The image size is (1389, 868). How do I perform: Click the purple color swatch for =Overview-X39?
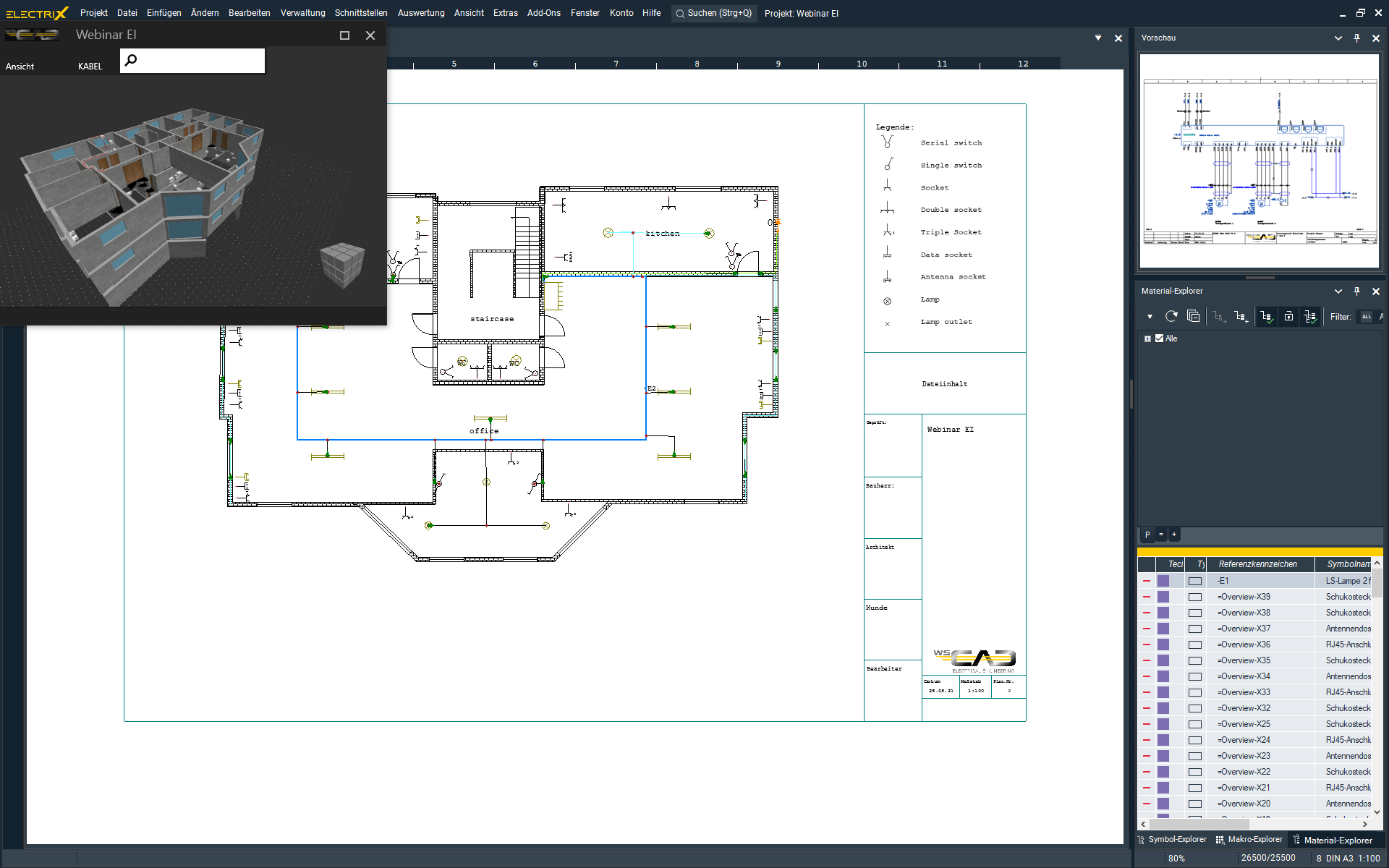pyautogui.click(x=1163, y=597)
